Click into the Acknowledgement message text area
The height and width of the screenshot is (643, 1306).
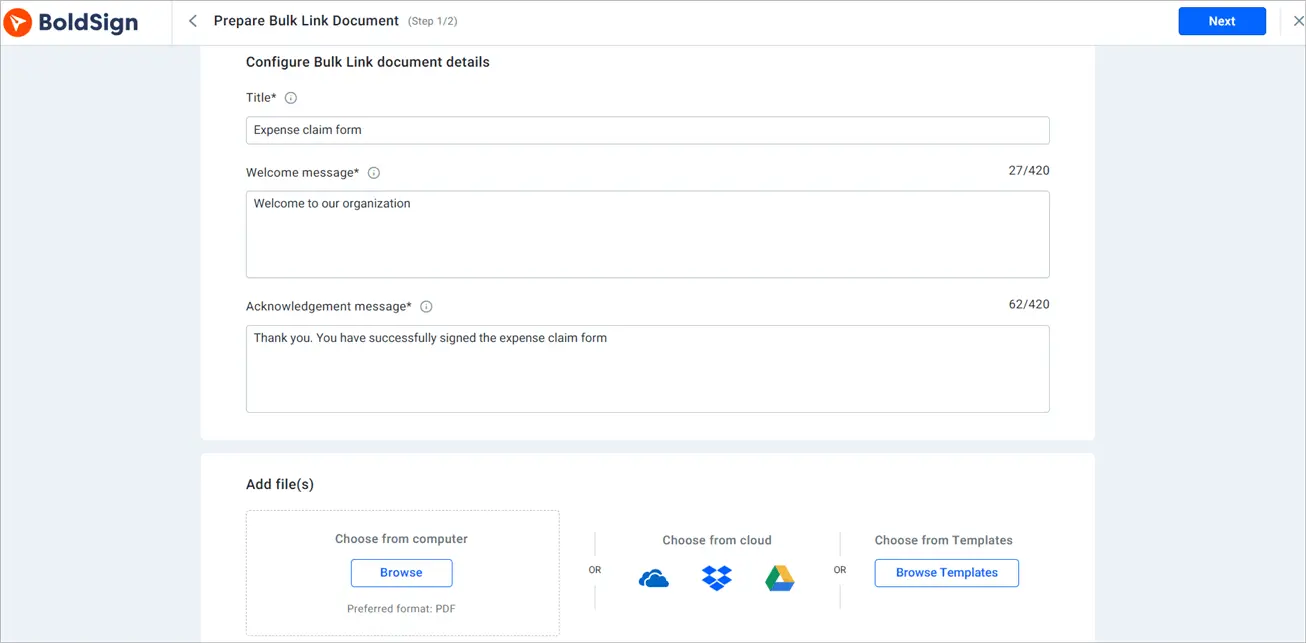tap(648, 369)
